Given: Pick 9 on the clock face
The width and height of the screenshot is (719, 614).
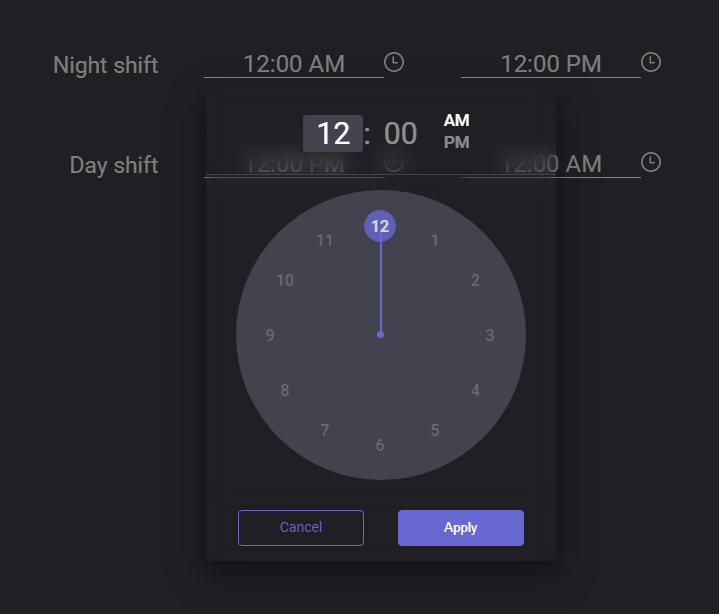Looking at the screenshot, I should coord(270,335).
